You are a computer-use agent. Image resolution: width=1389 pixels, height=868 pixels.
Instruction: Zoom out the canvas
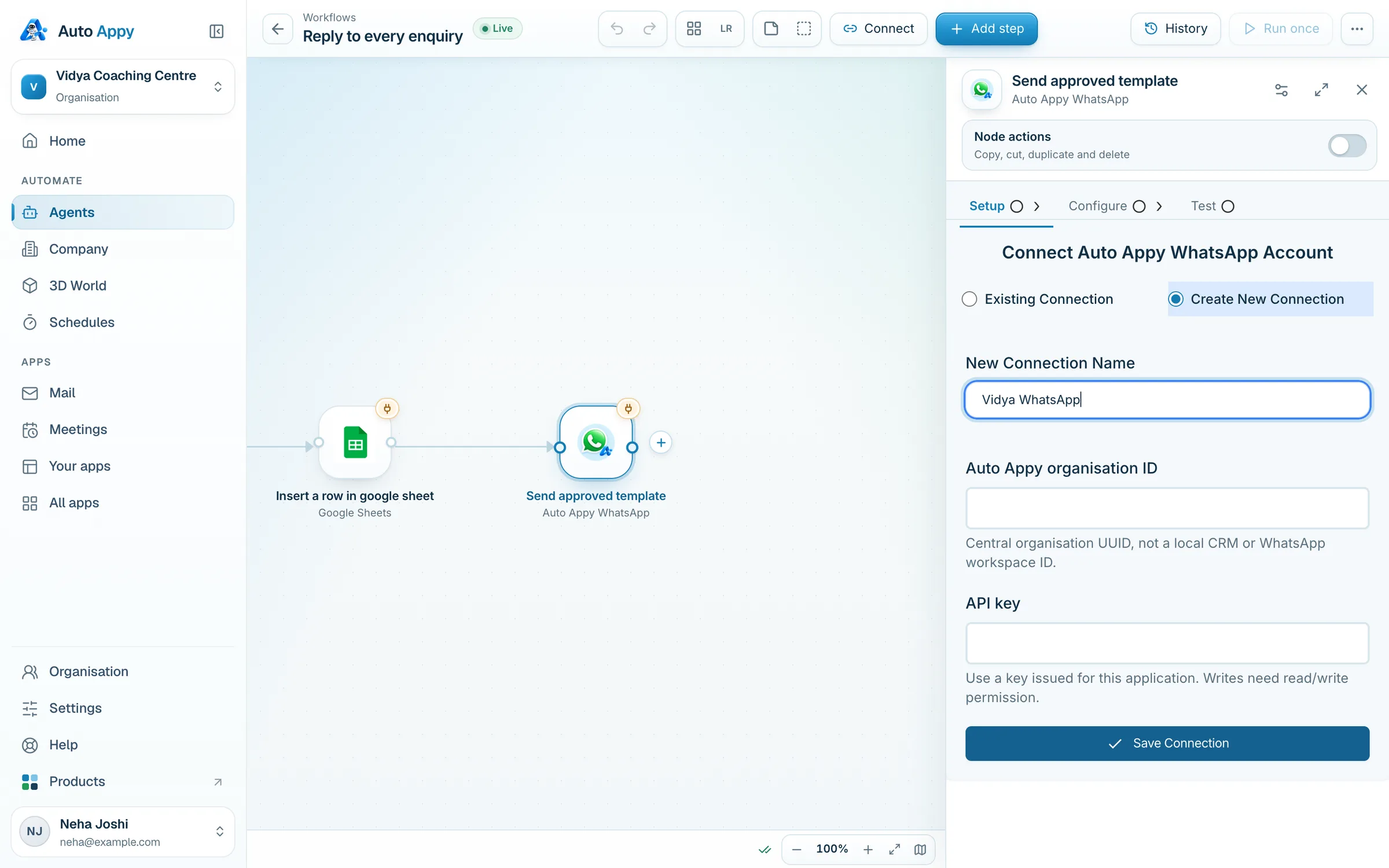pyautogui.click(x=796, y=849)
